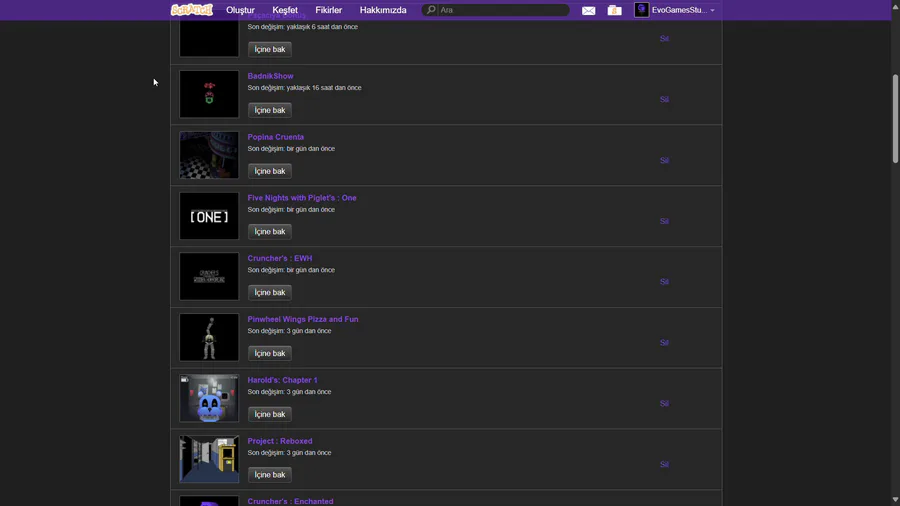
Task: Open the My Stuff folder icon
Action: point(614,10)
